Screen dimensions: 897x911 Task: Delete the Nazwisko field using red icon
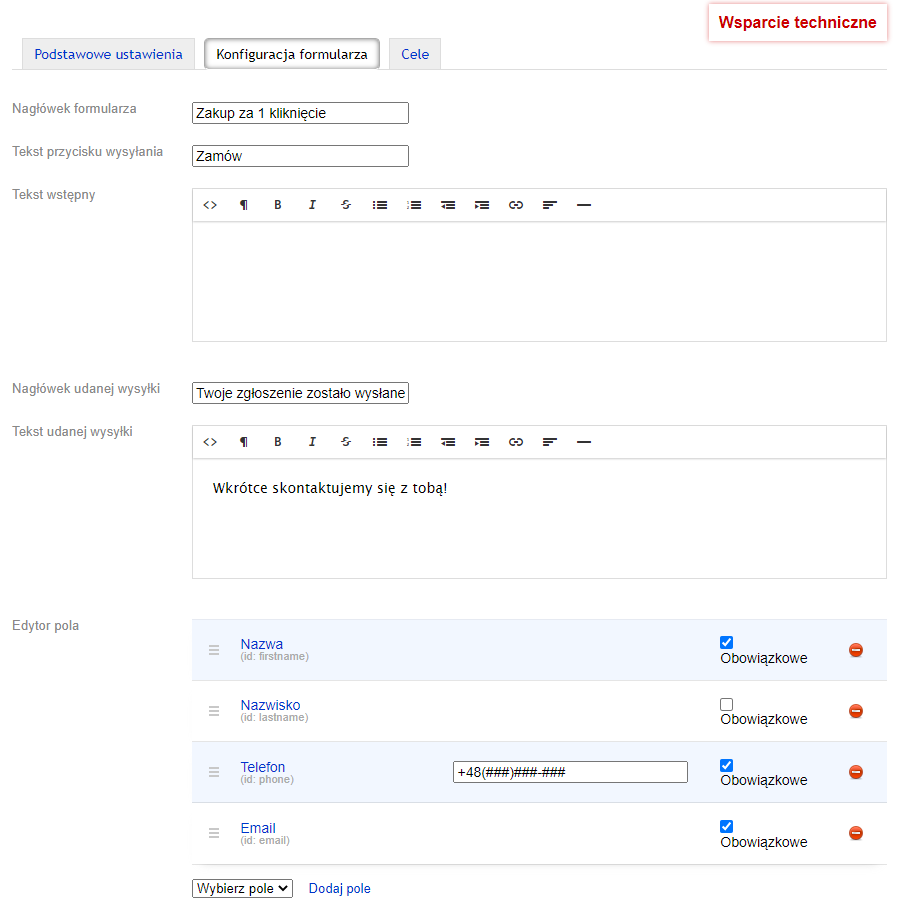click(856, 711)
